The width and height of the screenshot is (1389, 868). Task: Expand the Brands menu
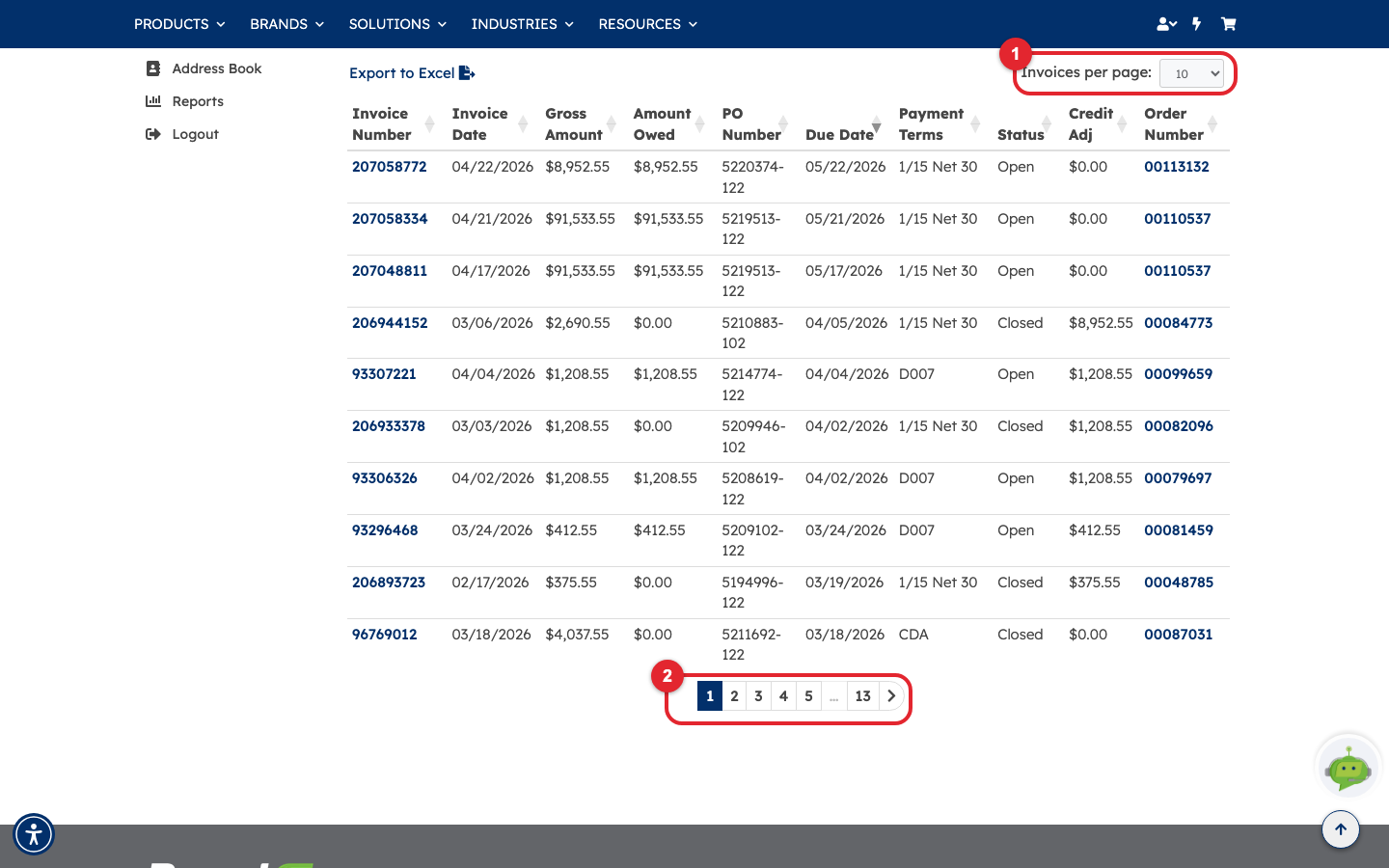pos(286,24)
